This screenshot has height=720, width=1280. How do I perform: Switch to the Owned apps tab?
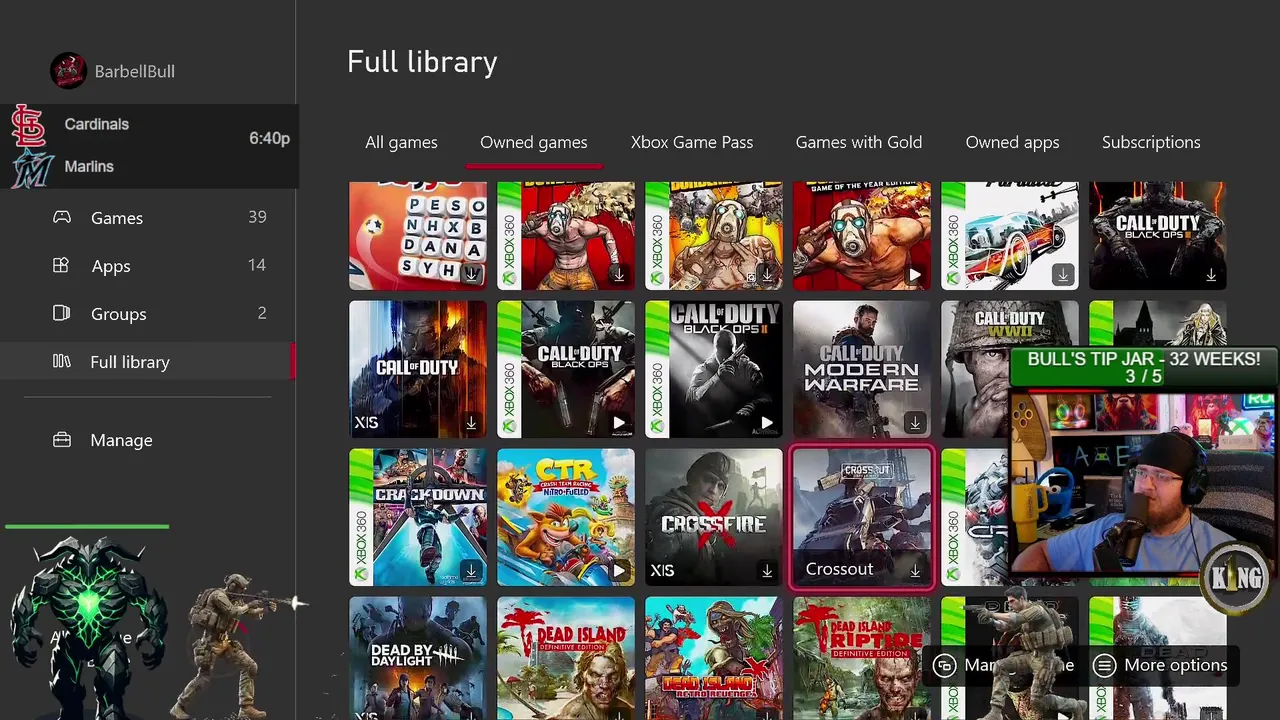(1012, 142)
